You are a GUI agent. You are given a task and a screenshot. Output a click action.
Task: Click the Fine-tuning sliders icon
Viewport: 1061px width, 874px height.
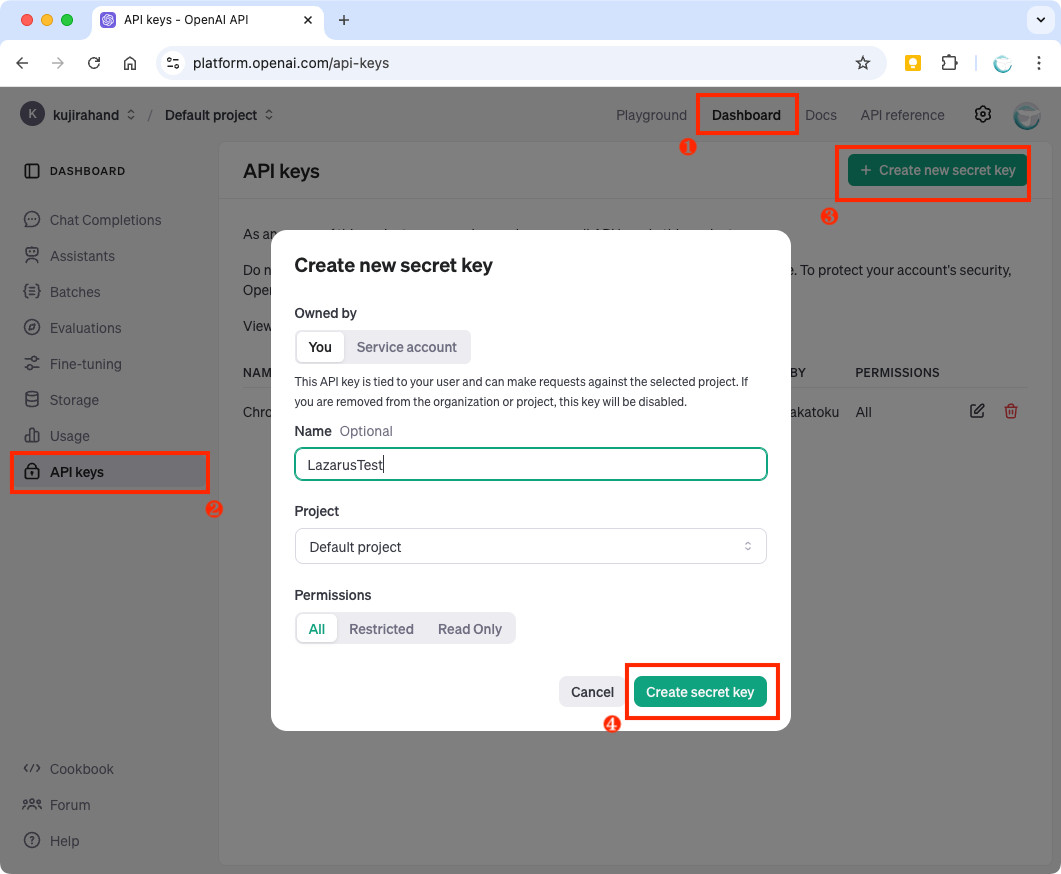(x=32, y=364)
